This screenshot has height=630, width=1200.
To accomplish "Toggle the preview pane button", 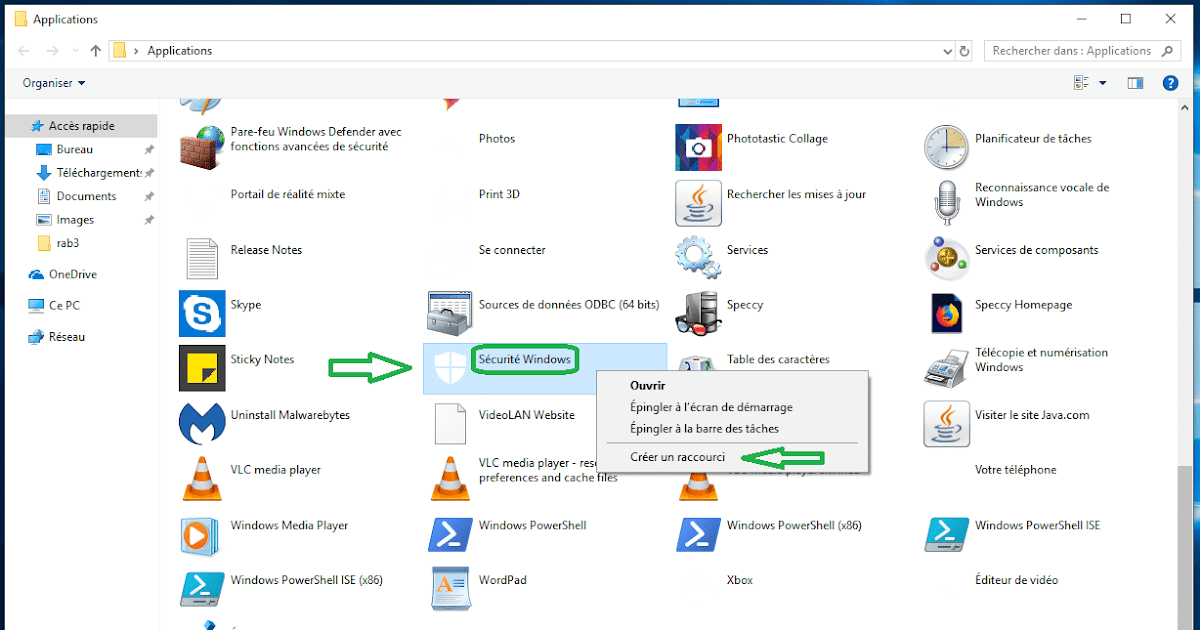I will point(1135,83).
